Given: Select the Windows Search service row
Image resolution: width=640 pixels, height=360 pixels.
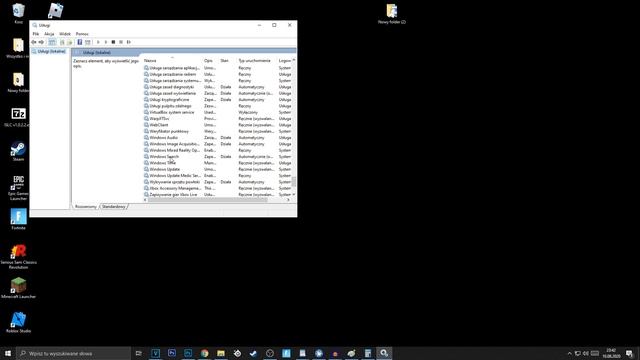Looking at the screenshot, I should 218,157.
